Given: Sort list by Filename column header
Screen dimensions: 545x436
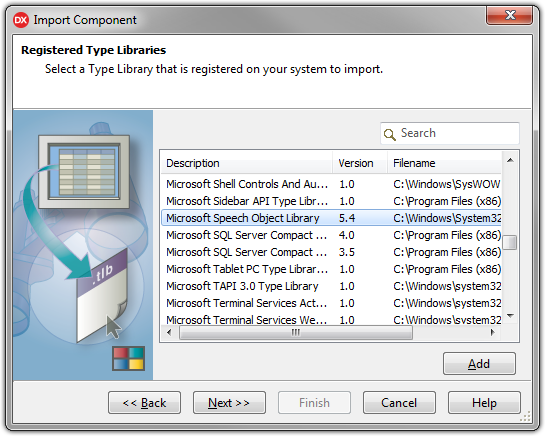Looking at the screenshot, I should 445,163.
